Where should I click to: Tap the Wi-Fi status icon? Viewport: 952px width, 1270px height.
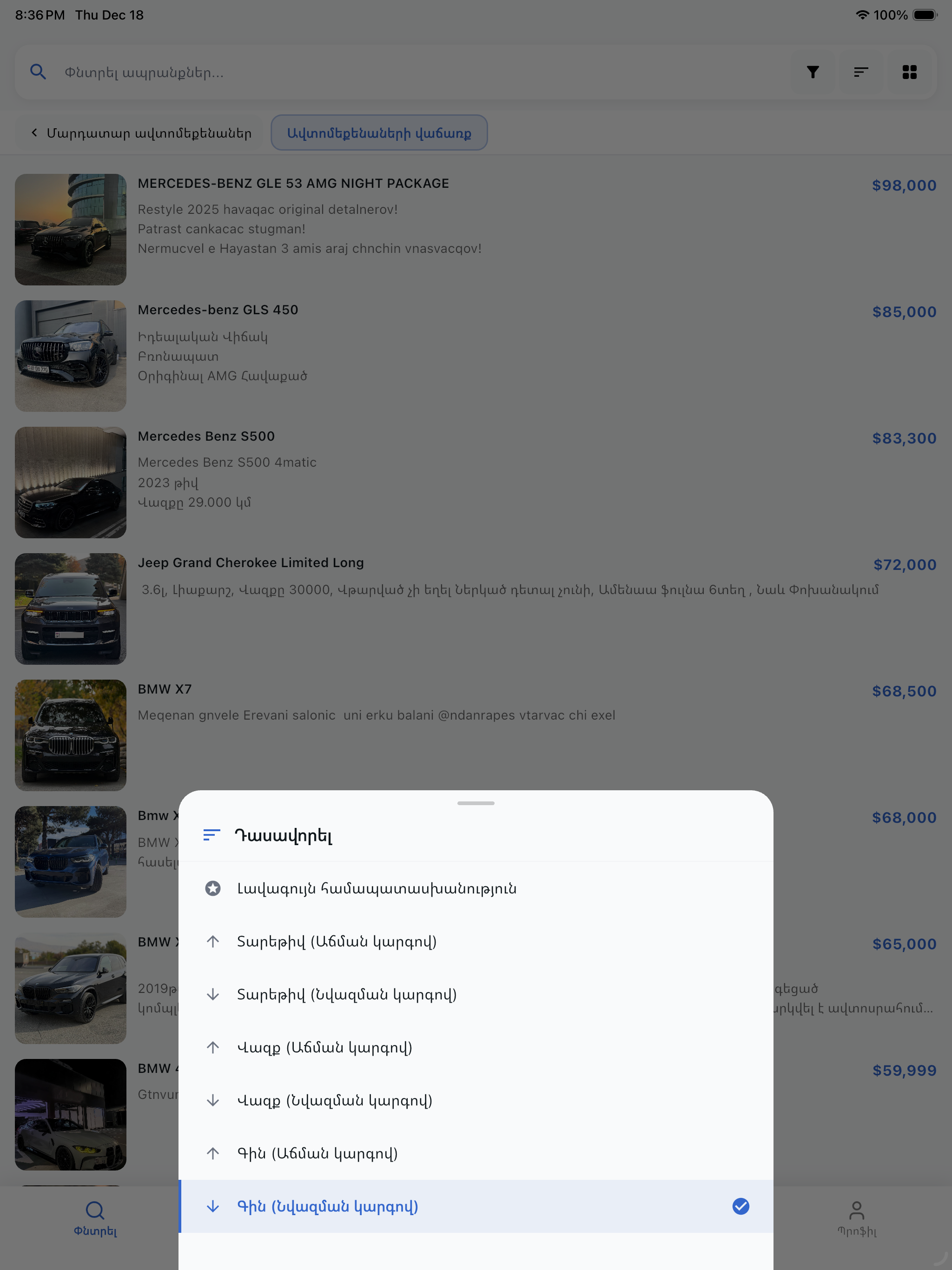[x=862, y=15]
